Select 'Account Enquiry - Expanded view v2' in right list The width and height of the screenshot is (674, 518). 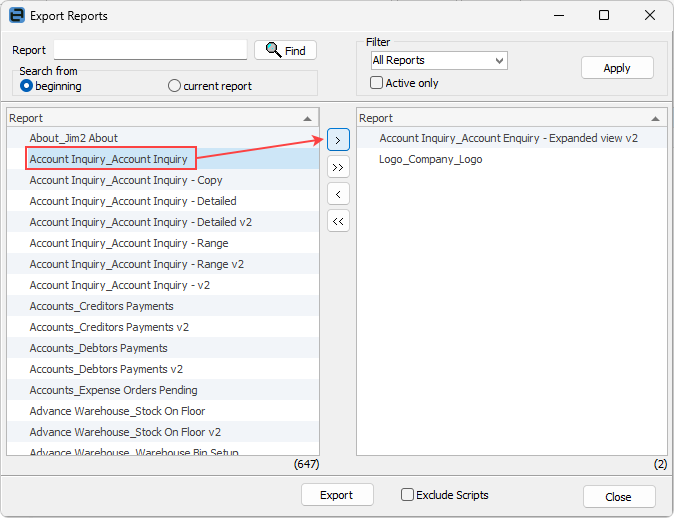(x=512, y=138)
